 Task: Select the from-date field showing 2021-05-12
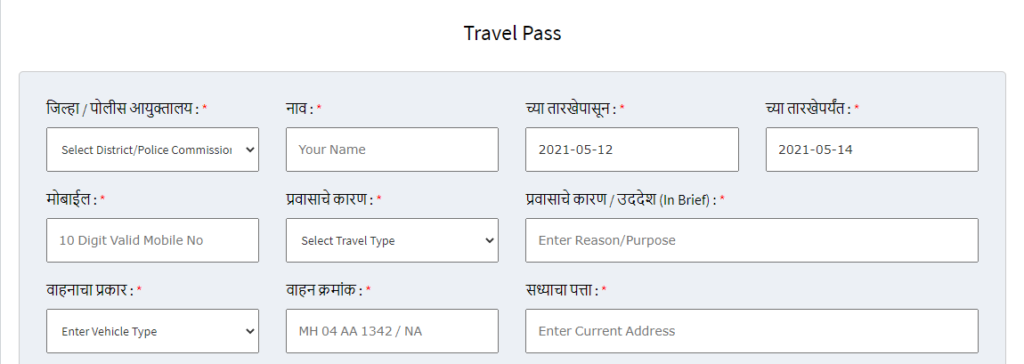(x=632, y=150)
